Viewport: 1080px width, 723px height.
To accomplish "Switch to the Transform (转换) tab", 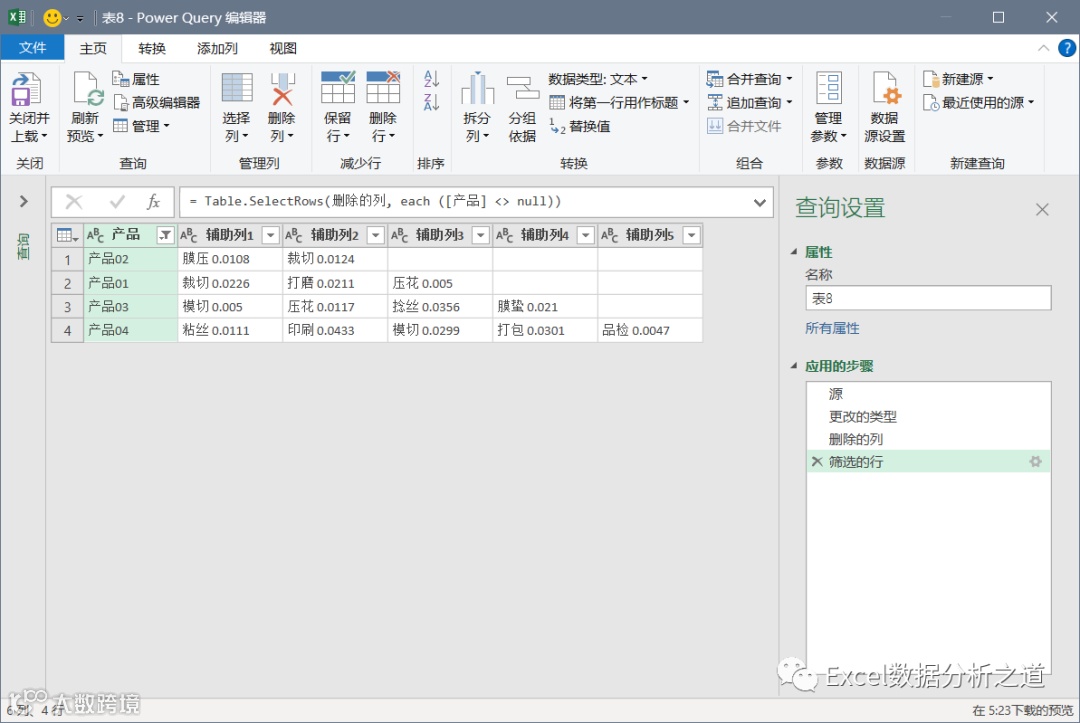I will [x=152, y=48].
